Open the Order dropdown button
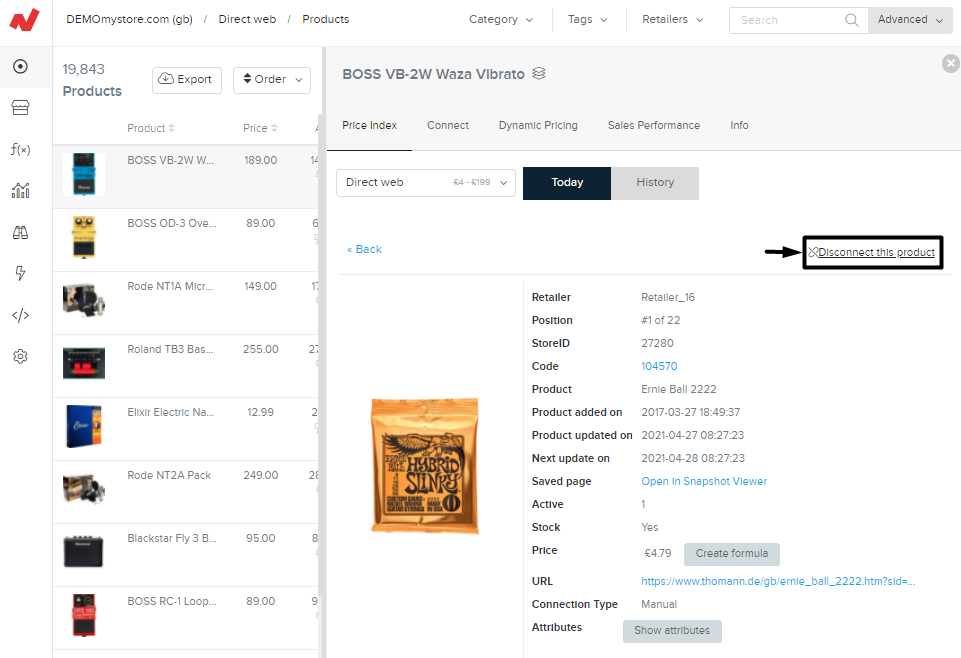The width and height of the screenshot is (961, 658). click(271, 80)
